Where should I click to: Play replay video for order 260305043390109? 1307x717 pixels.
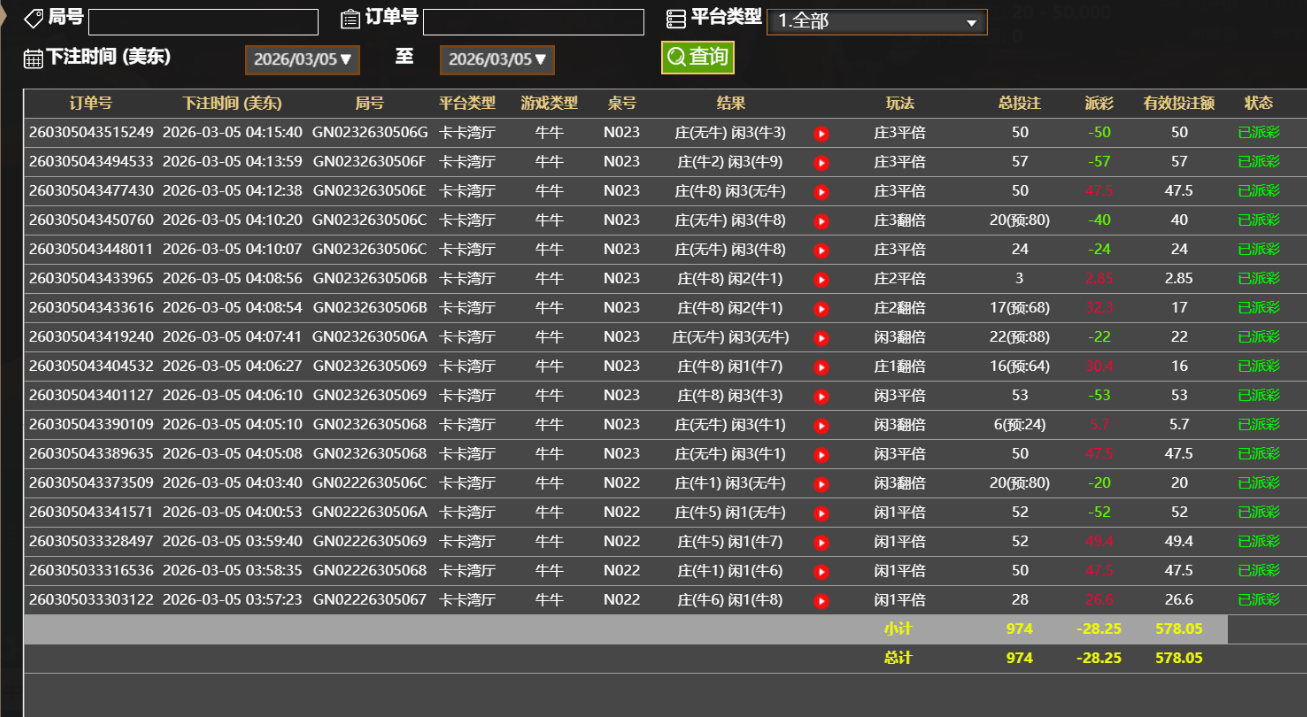coord(821,425)
